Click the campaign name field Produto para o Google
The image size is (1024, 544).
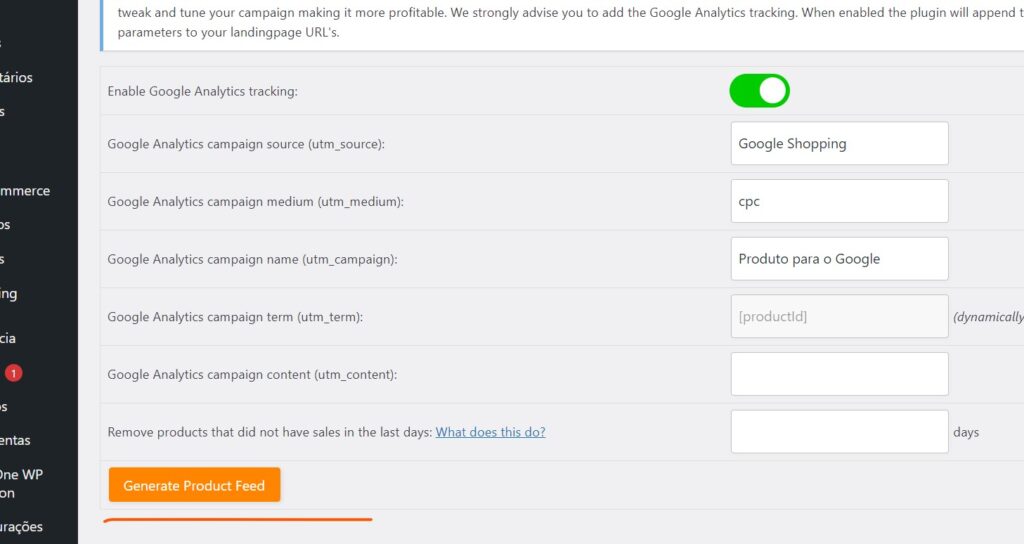839,259
